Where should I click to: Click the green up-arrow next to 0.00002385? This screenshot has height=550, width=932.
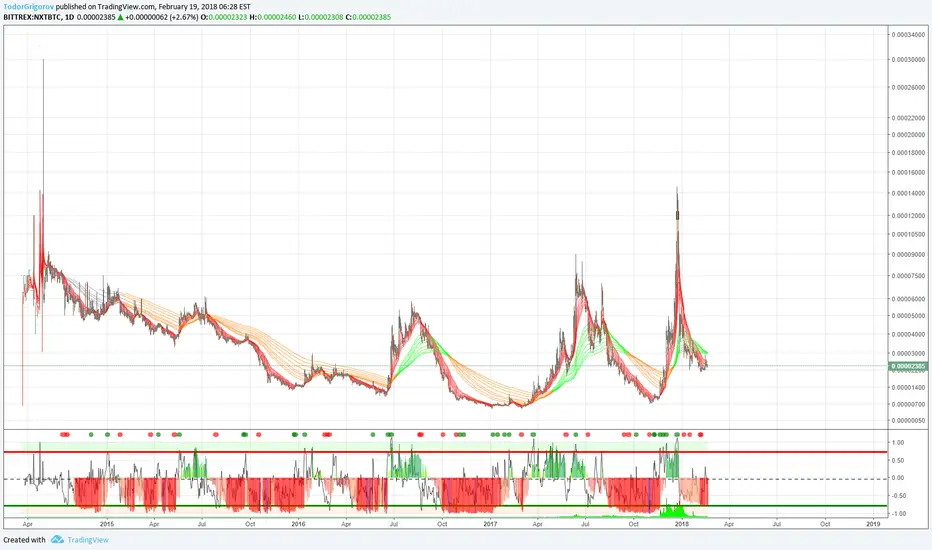121,17
